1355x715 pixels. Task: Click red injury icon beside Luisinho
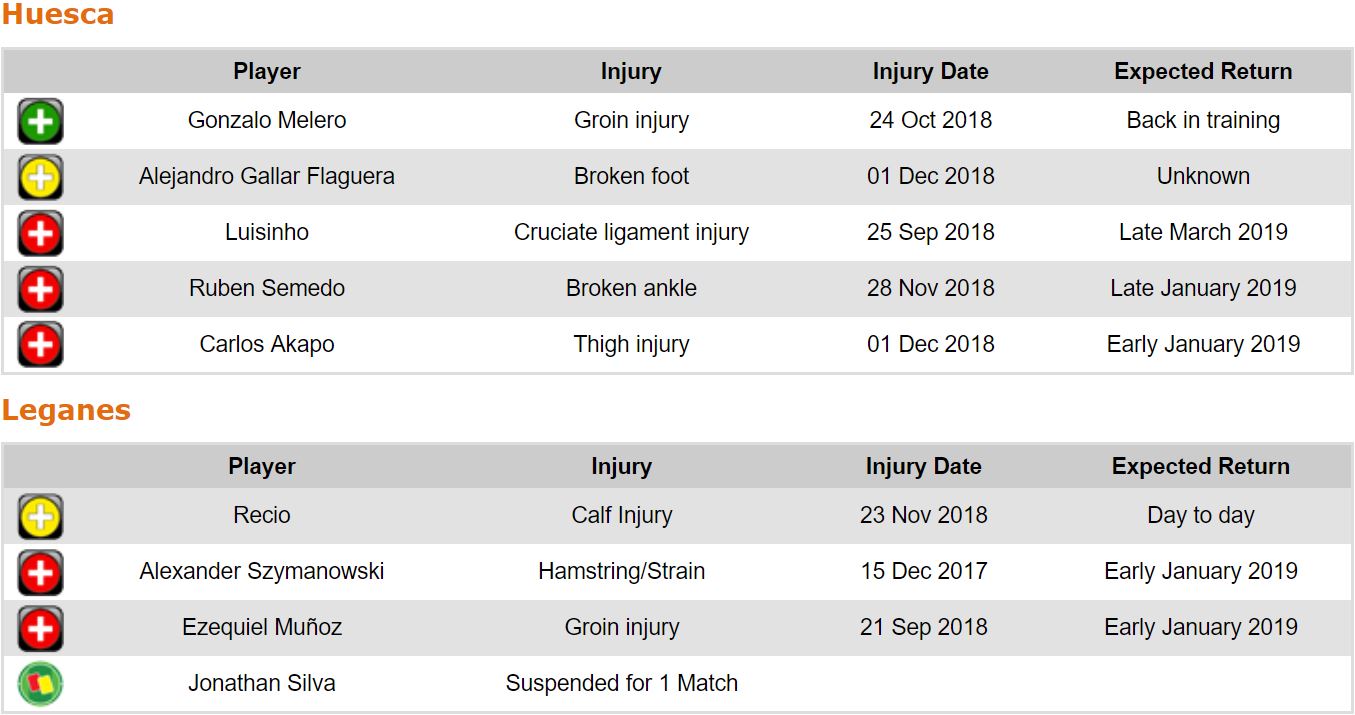(40, 234)
